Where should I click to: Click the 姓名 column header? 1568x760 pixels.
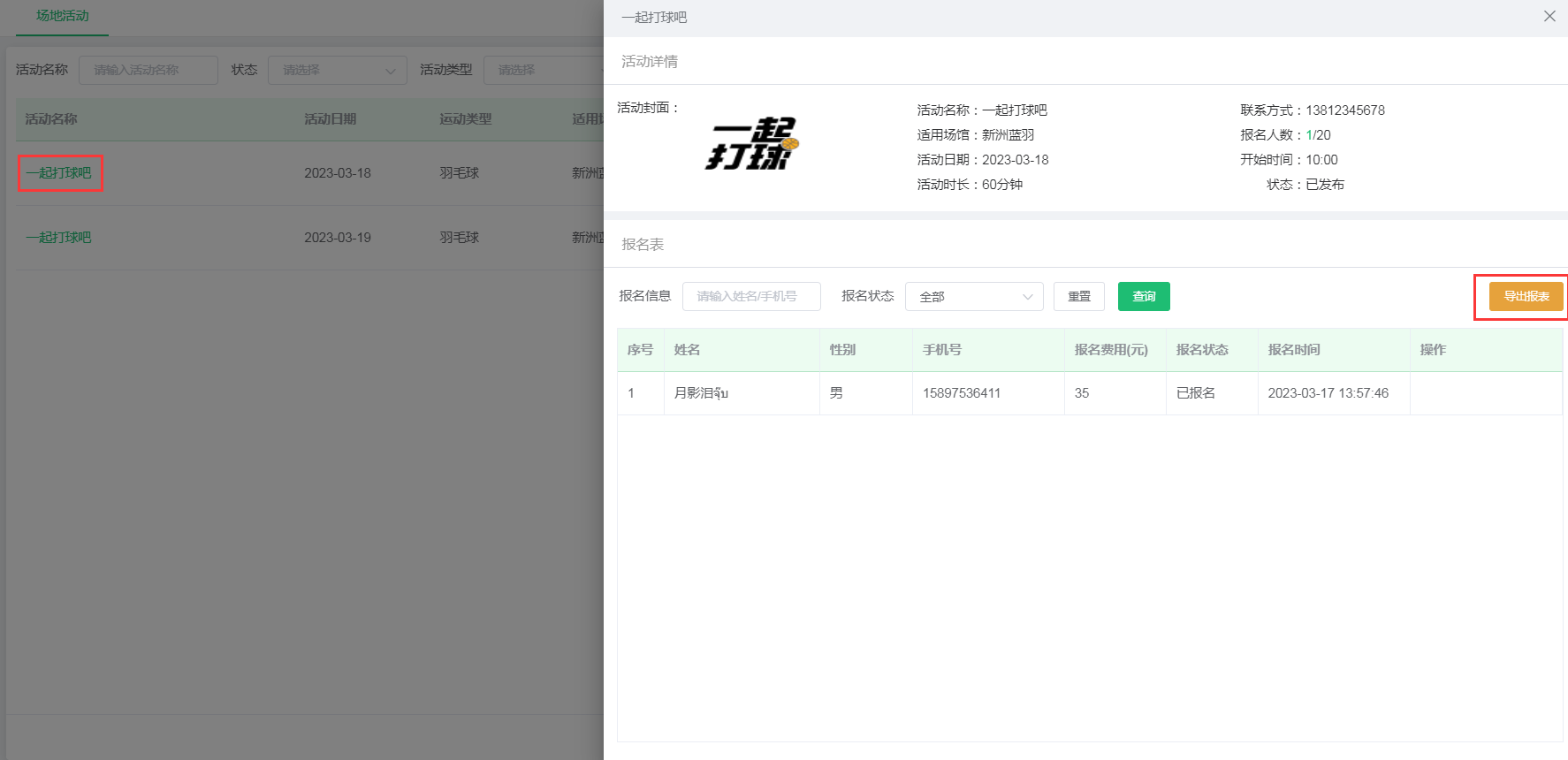[687, 350]
